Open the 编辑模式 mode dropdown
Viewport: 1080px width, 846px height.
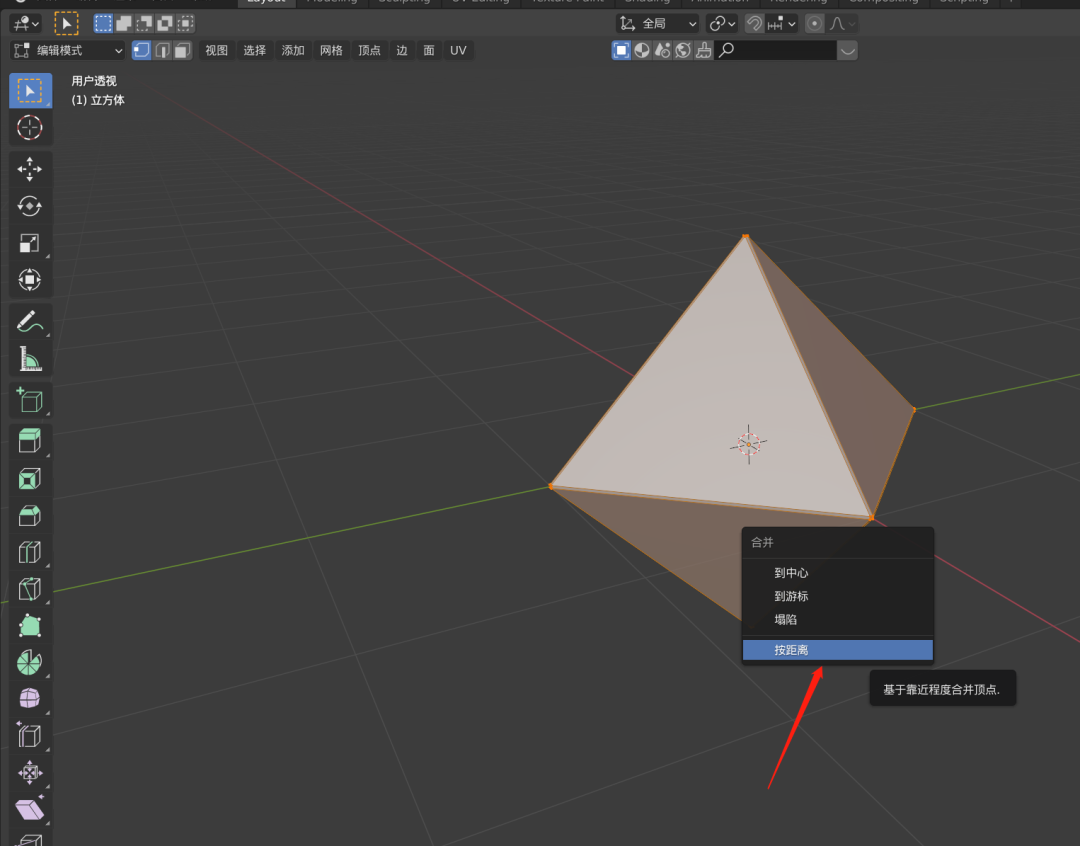(x=68, y=50)
